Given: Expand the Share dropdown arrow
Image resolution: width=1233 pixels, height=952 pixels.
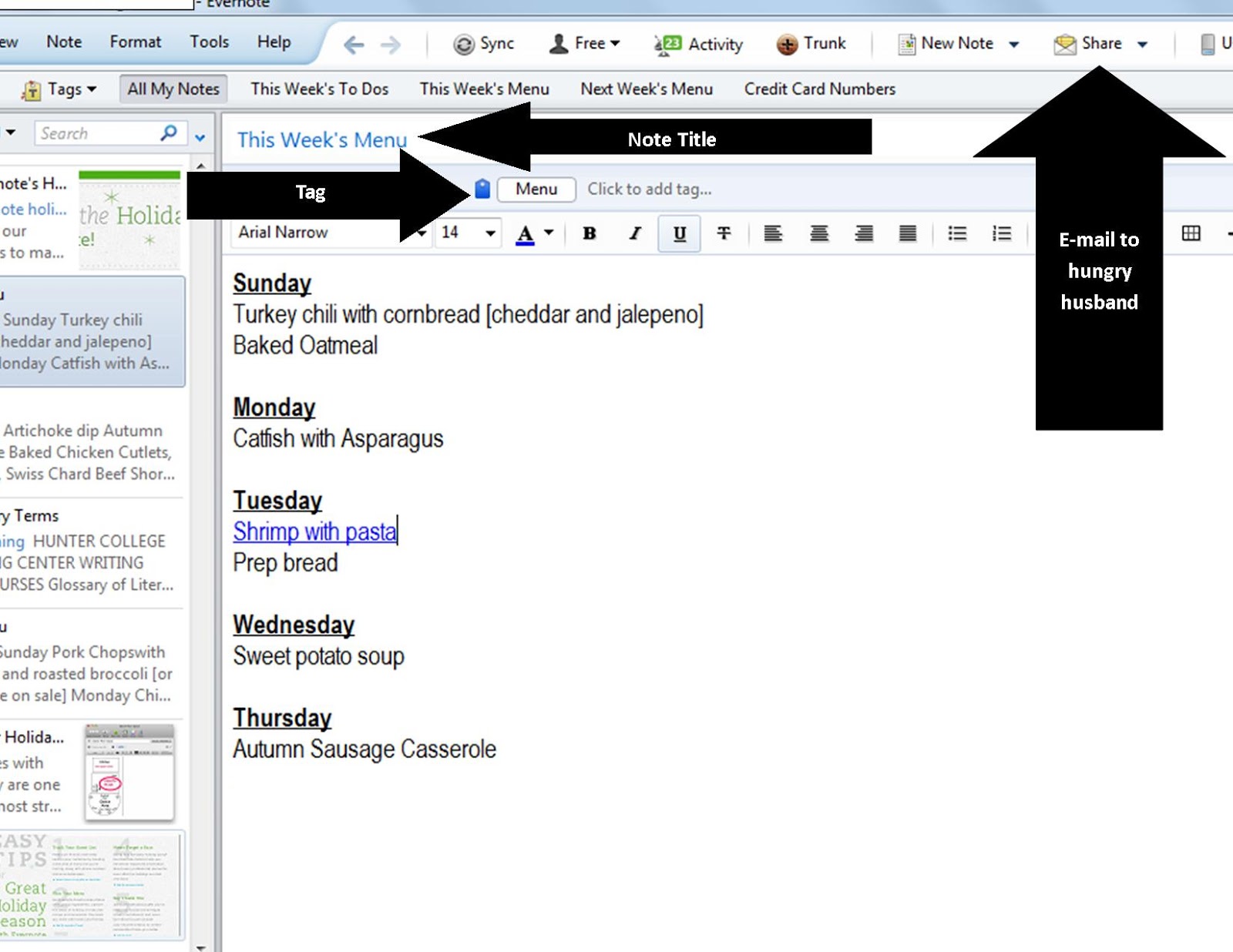Looking at the screenshot, I should pos(1142,45).
